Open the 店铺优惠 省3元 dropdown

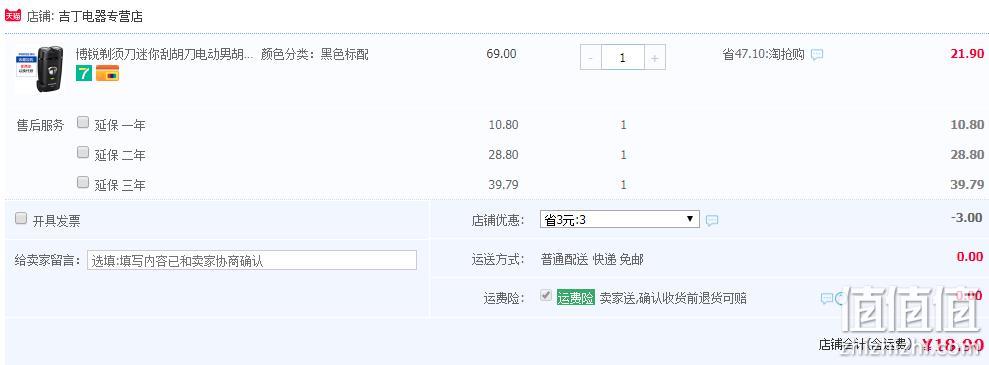coord(620,219)
